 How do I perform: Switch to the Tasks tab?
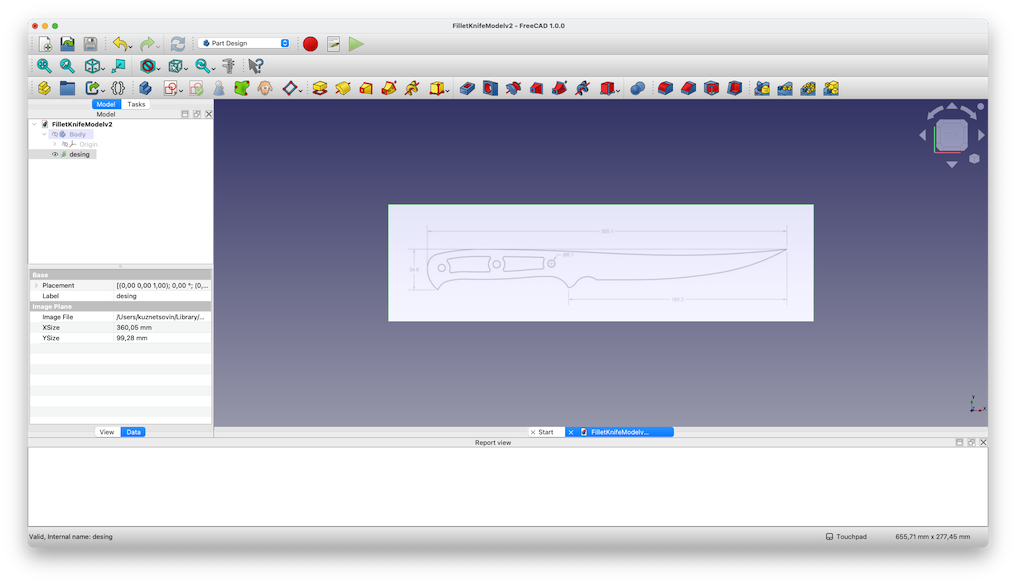coord(136,104)
